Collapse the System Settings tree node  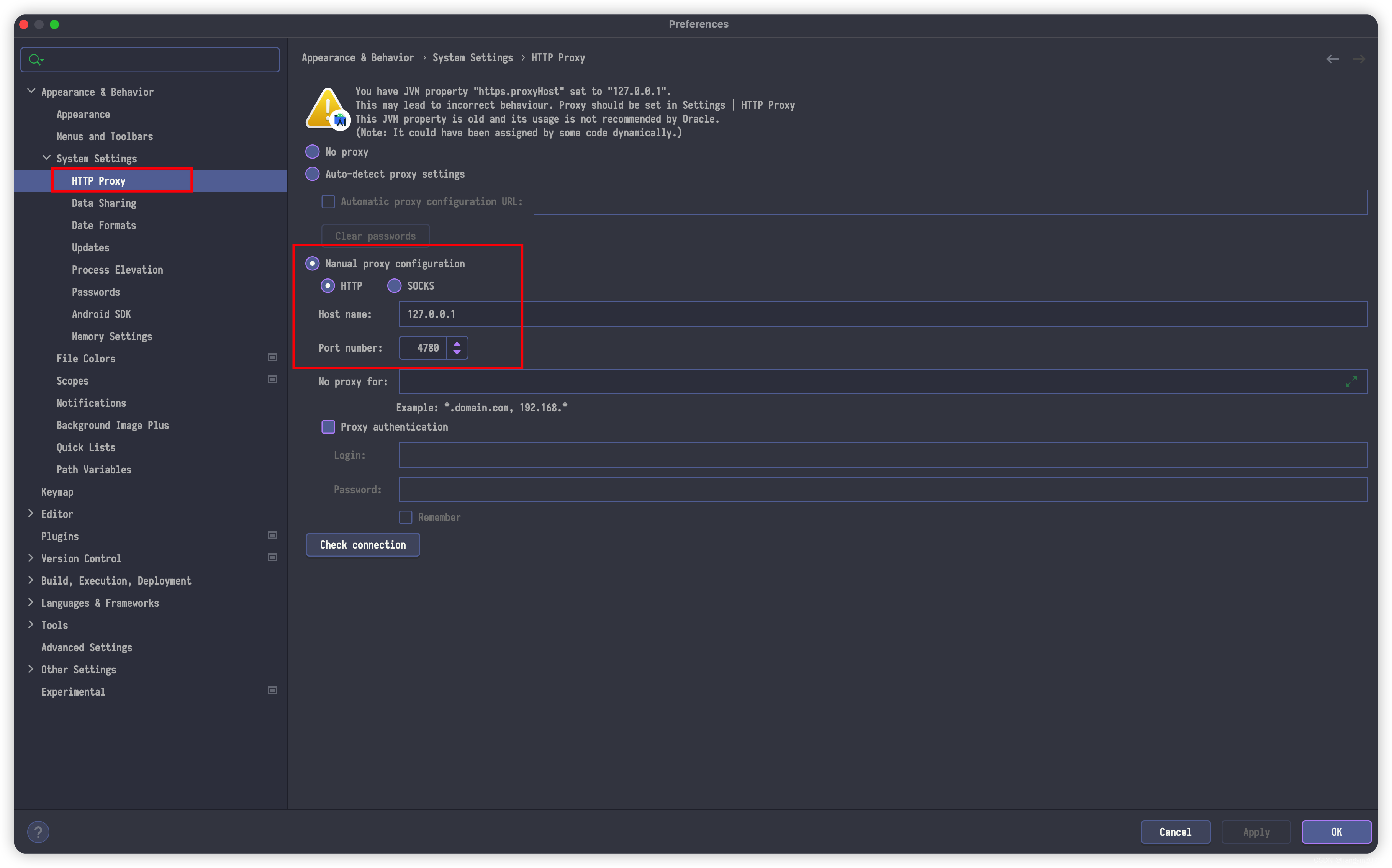pos(46,158)
